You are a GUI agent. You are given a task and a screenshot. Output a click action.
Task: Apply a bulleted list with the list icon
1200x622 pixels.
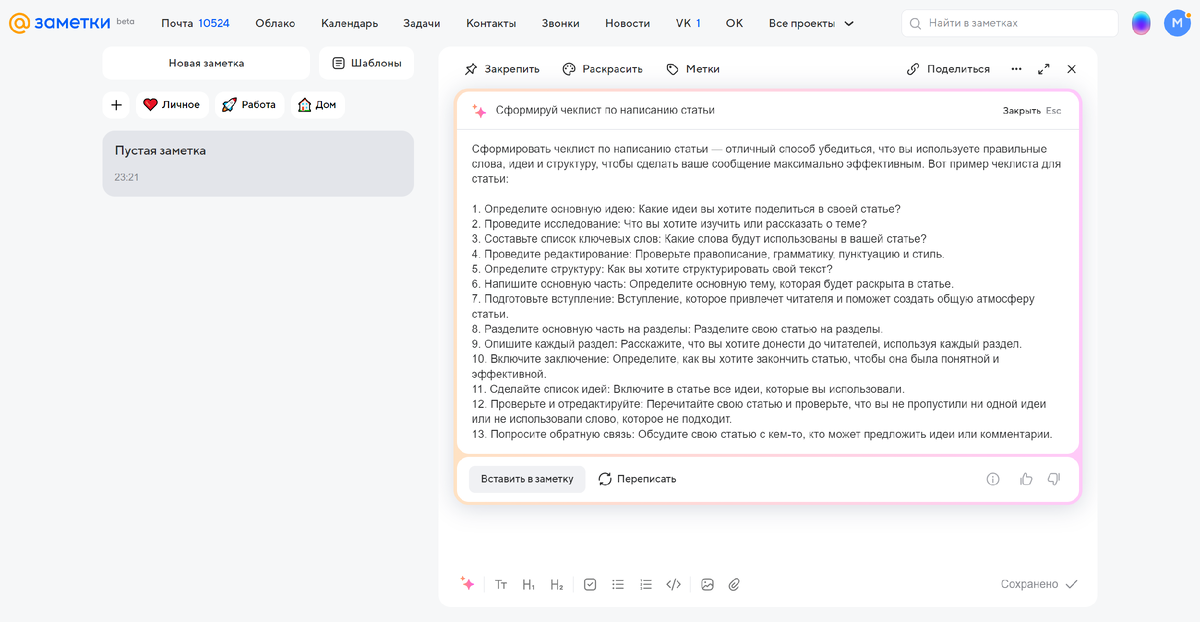point(618,584)
